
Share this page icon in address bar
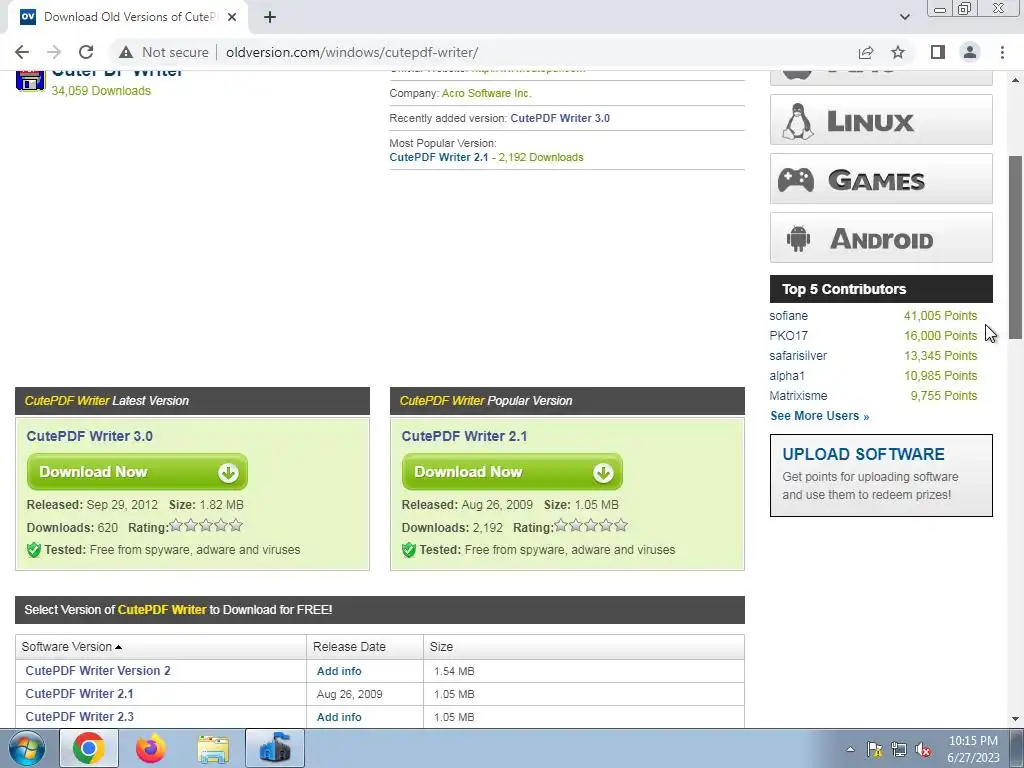click(866, 52)
